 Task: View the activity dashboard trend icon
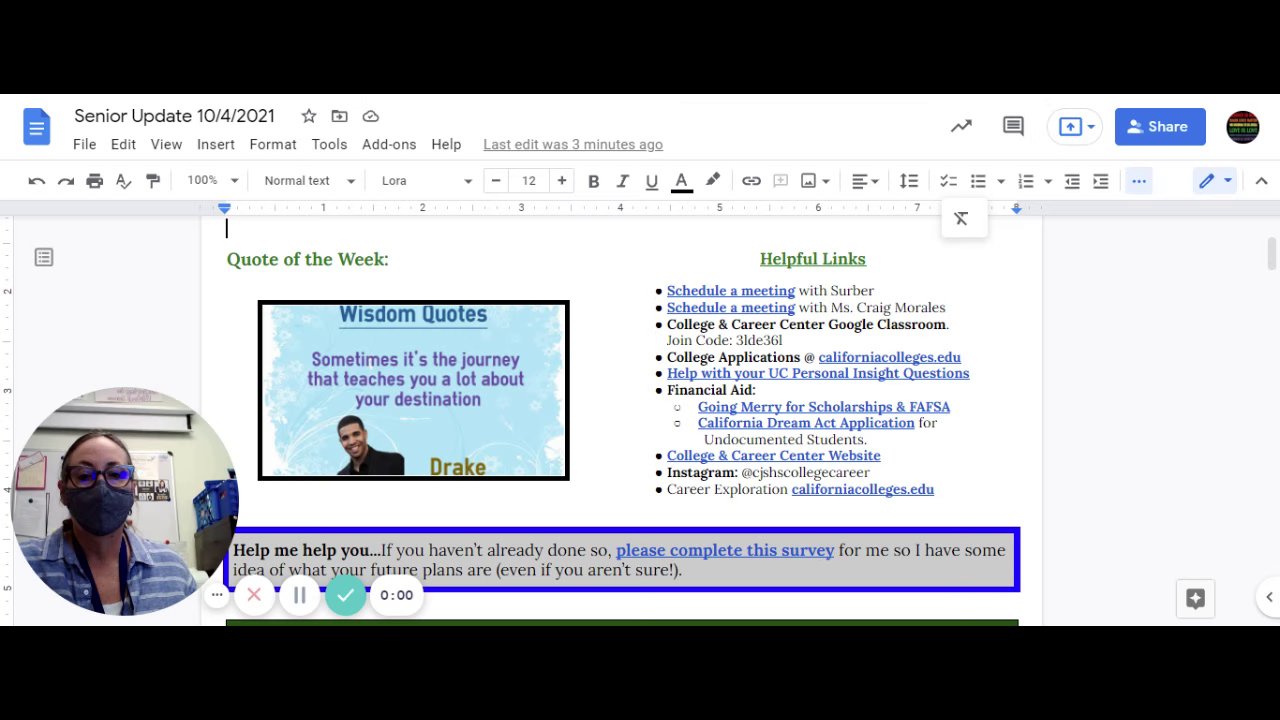(x=961, y=127)
